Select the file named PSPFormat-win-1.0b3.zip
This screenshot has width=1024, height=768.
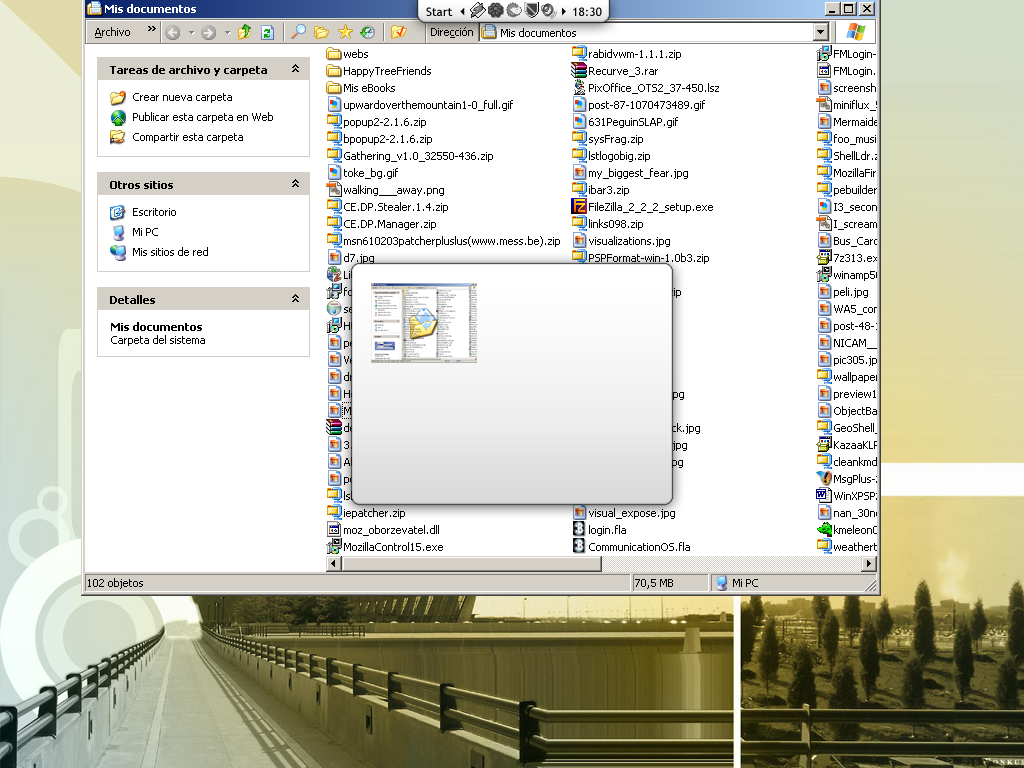coord(648,258)
